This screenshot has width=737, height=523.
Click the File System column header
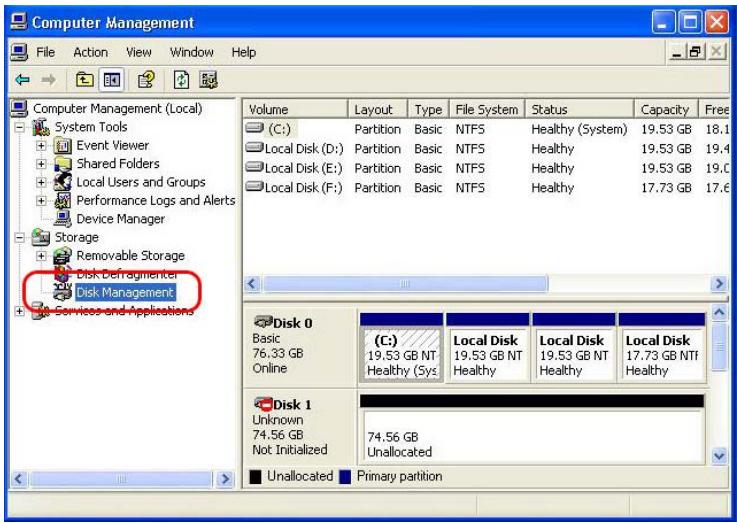coord(486,109)
